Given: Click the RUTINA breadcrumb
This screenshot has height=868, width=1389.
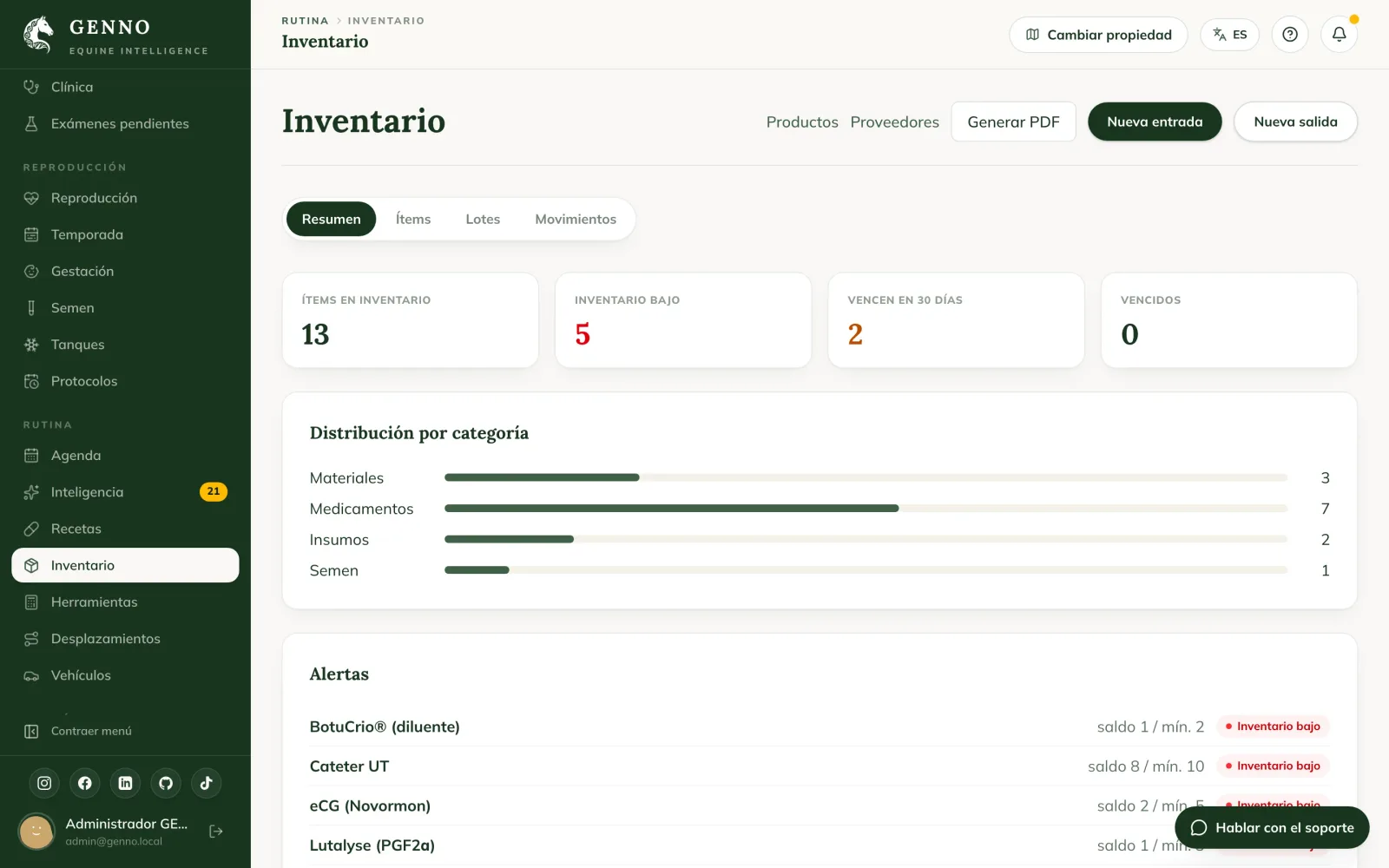Looking at the screenshot, I should tap(305, 21).
